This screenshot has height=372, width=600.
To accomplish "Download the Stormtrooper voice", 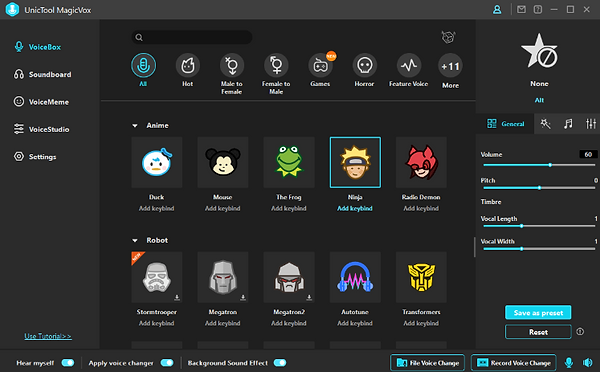I will (177, 297).
